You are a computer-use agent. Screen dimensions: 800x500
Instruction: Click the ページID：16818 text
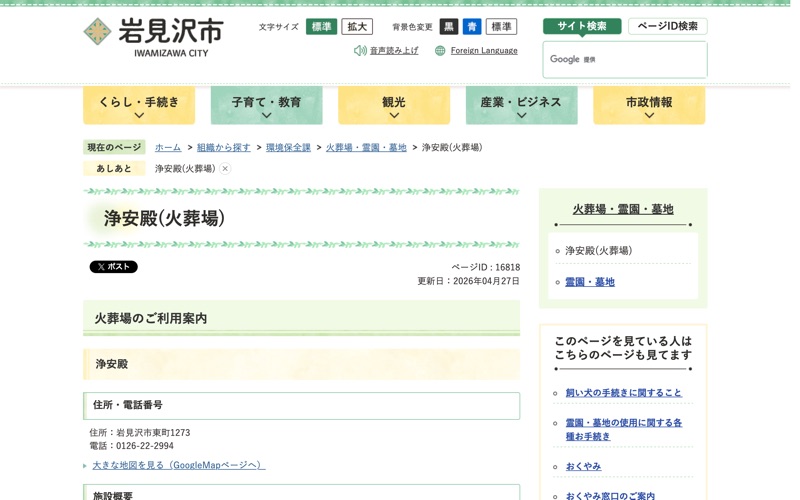point(485,267)
